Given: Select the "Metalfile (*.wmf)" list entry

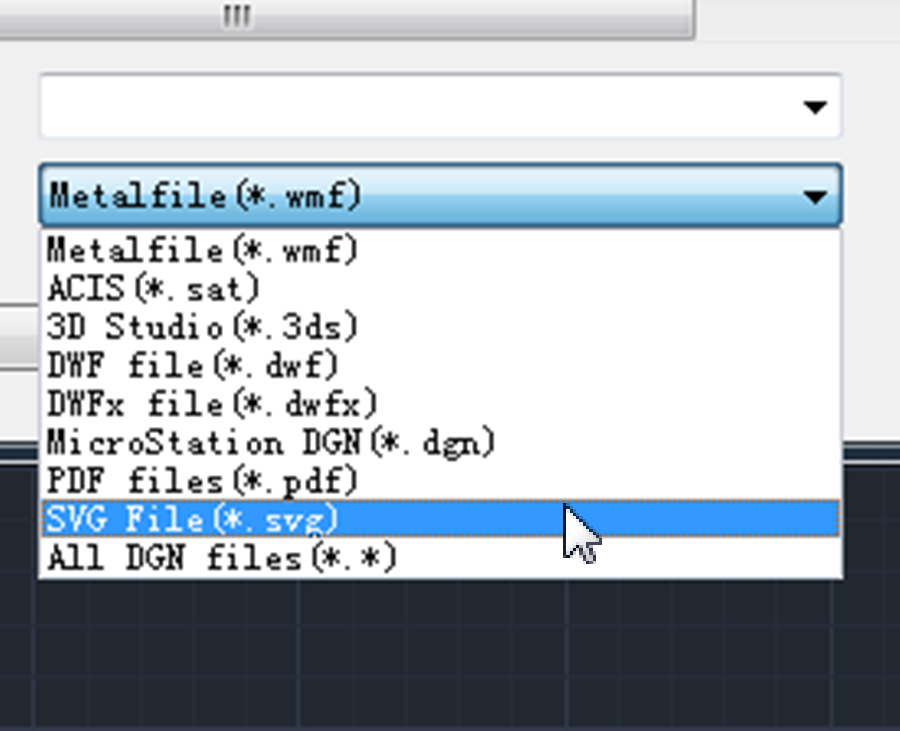Looking at the screenshot, I should (x=200, y=250).
